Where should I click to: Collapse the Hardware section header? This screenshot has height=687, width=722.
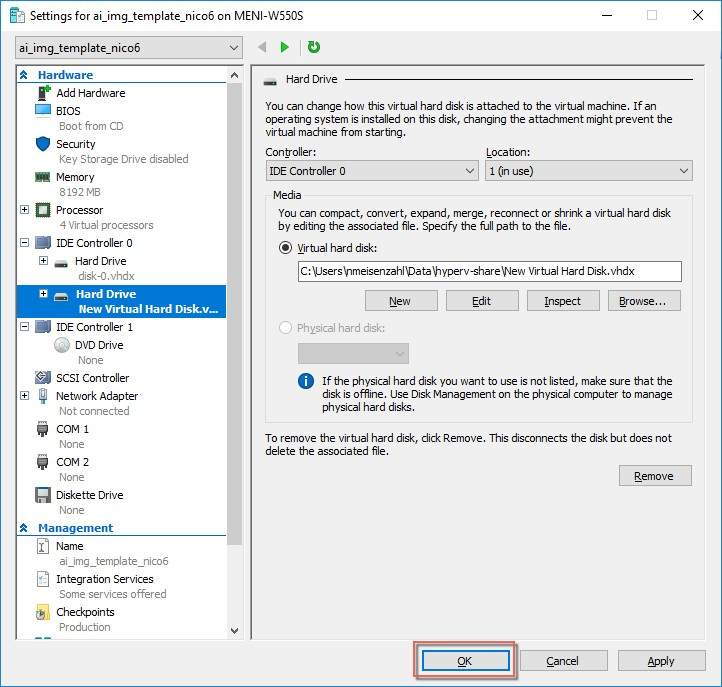[x=24, y=75]
